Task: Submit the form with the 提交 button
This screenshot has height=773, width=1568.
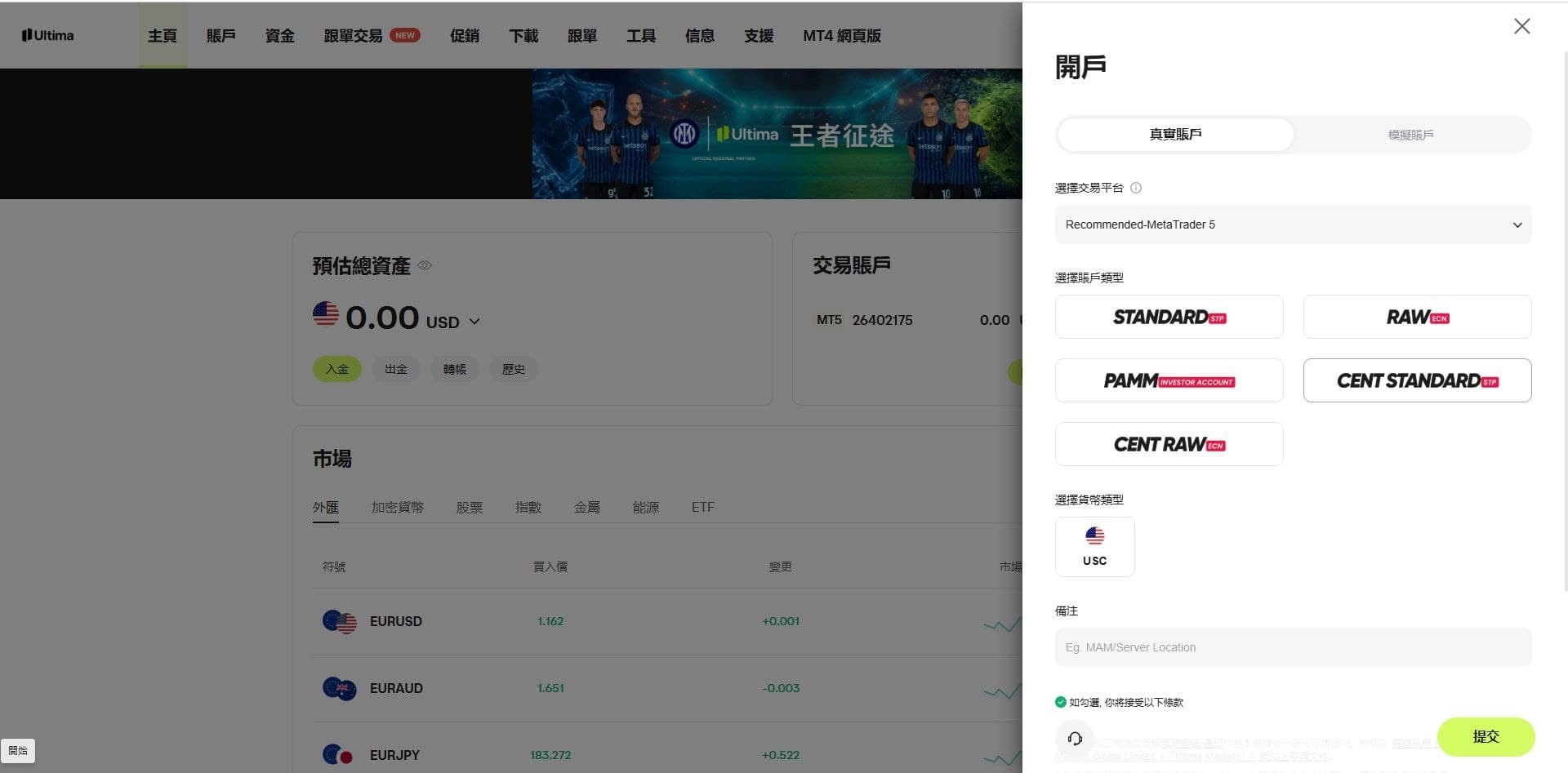Action: click(x=1486, y=736)
